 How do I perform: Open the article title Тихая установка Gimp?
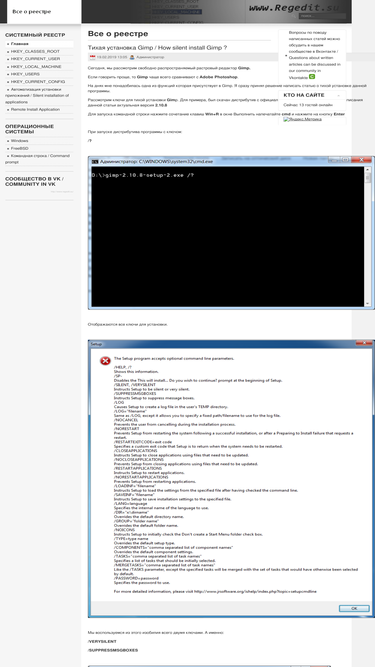tap(157, 48)
